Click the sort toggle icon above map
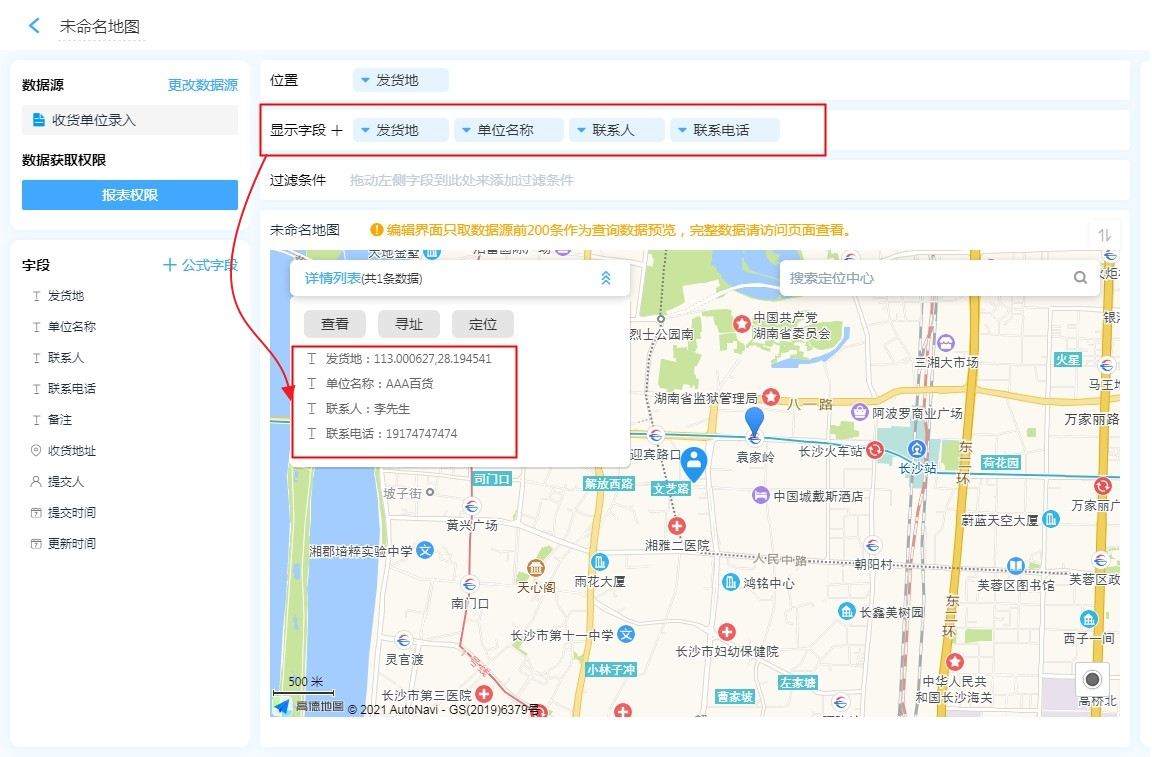 click(1104, 235)
